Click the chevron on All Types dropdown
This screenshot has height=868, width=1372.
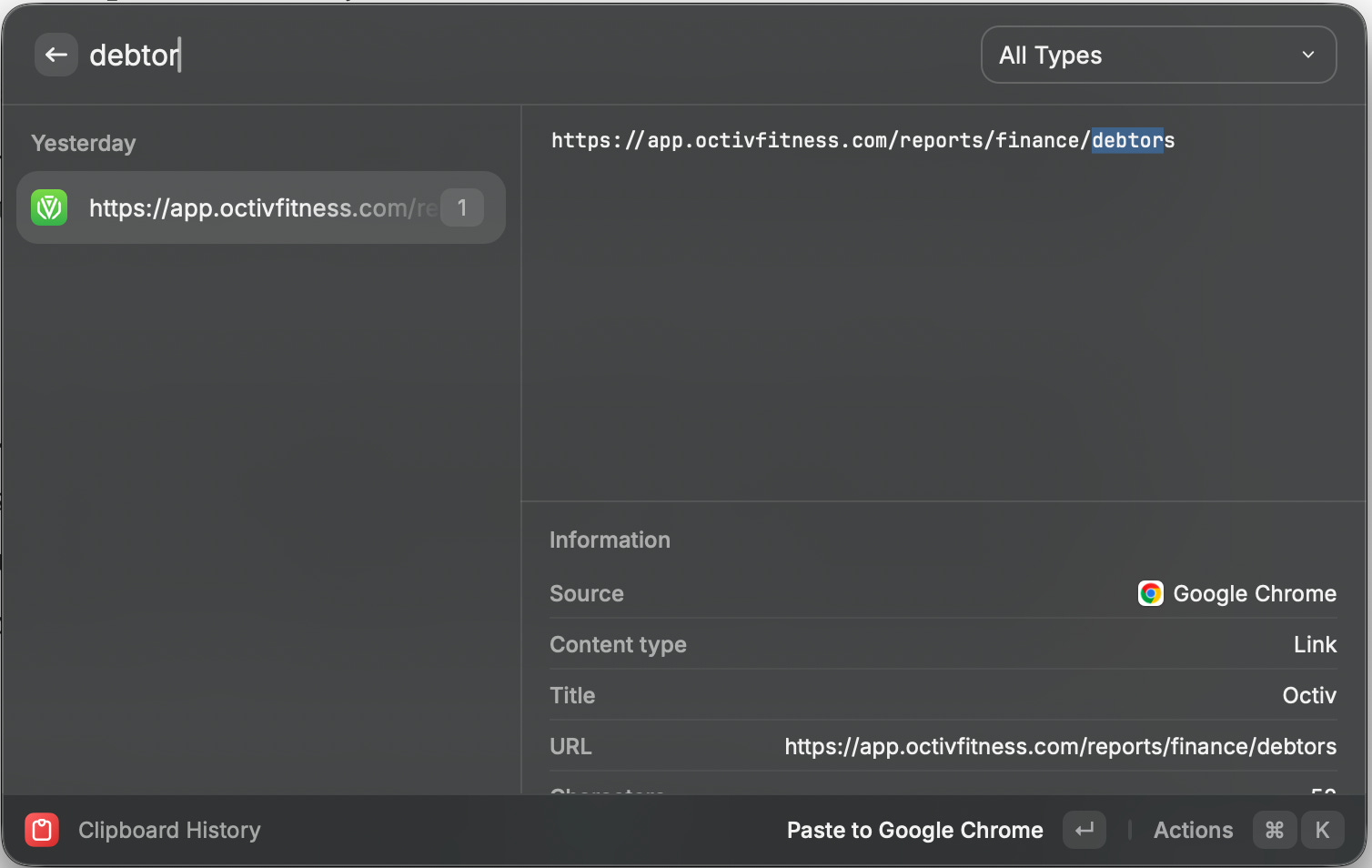point(1307,56)
